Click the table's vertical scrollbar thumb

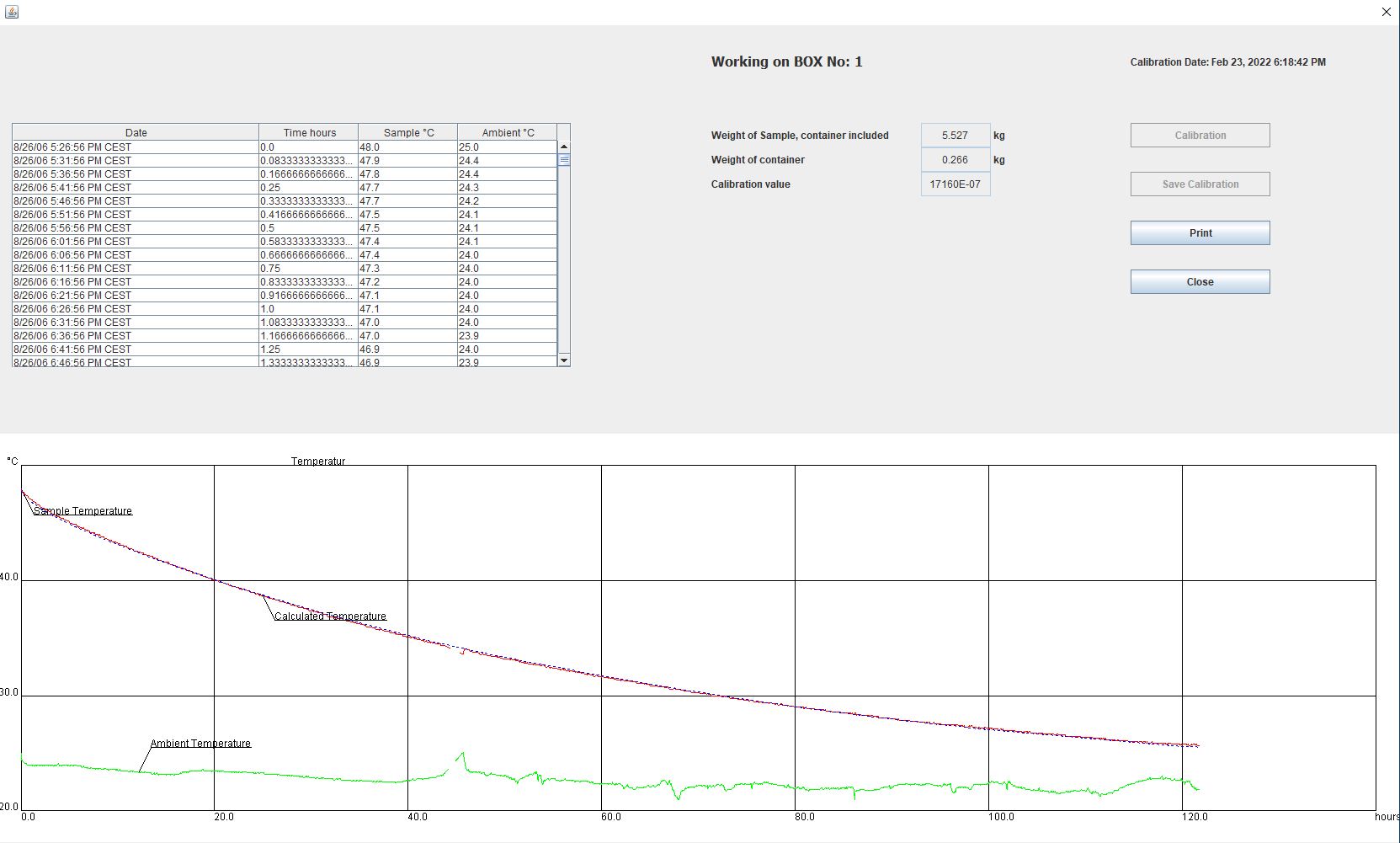point(564,159)
